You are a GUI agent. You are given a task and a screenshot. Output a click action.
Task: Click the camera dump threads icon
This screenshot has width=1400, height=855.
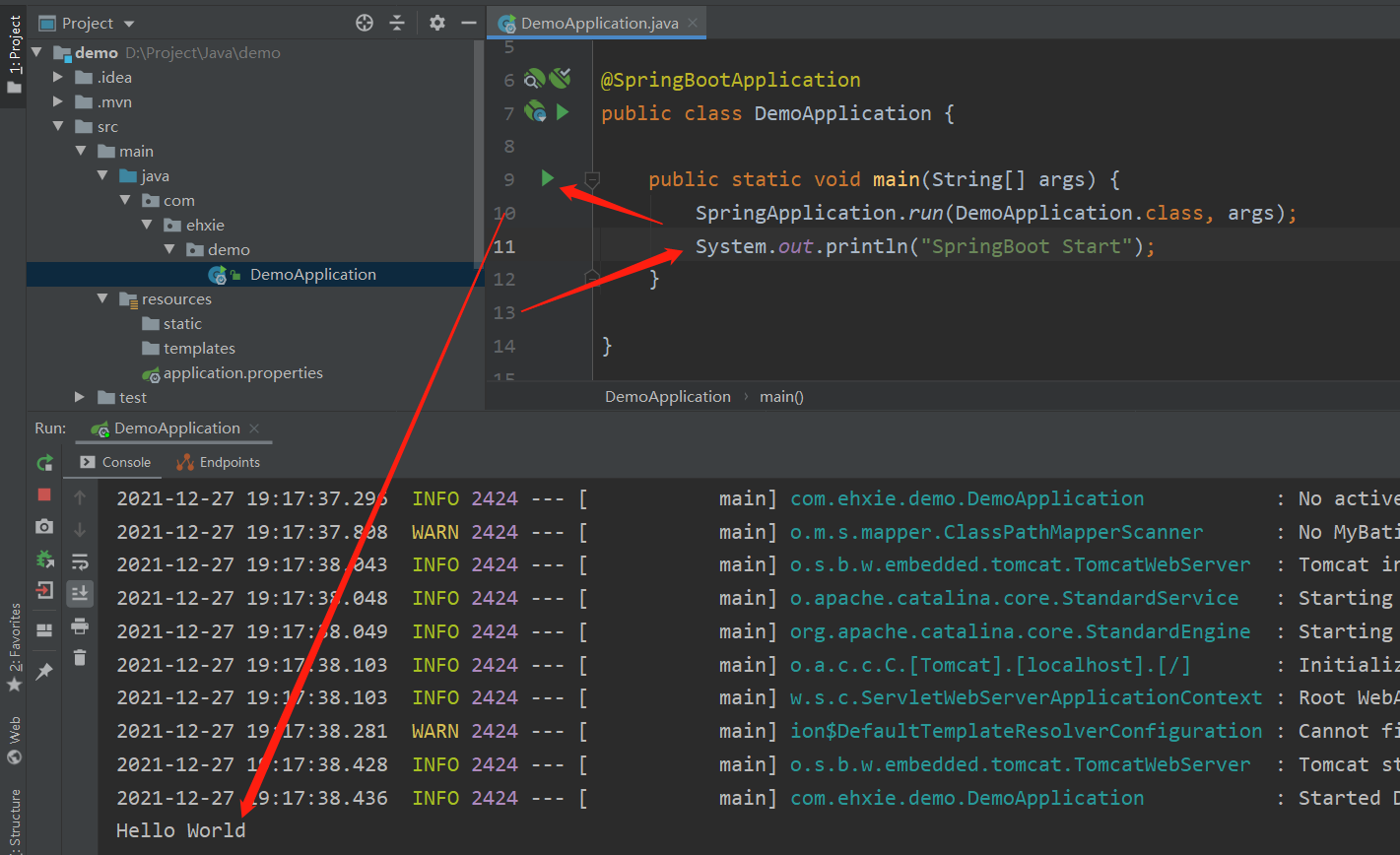(x=44, y=527)
